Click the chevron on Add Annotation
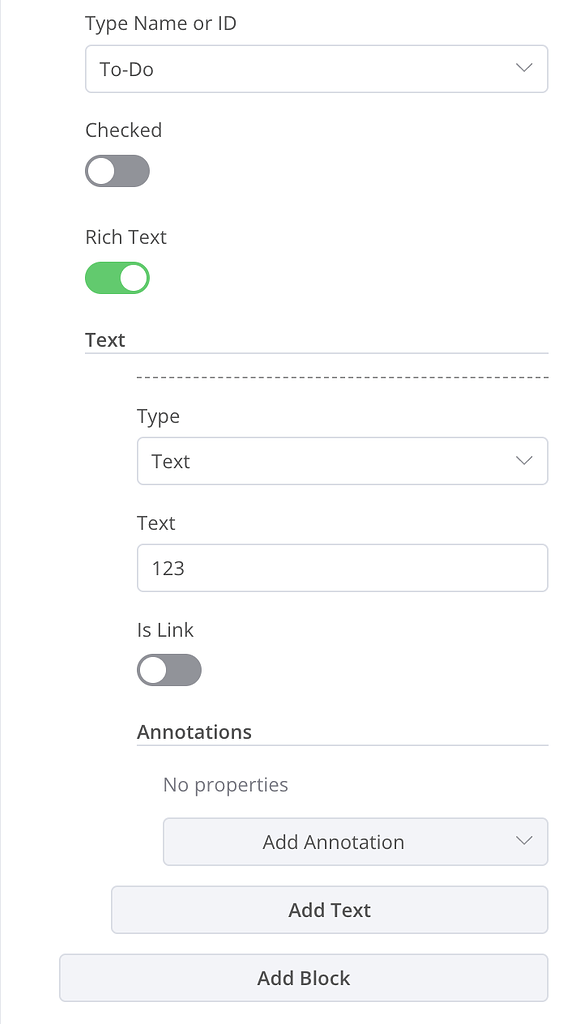This screenshot has height=1024, width=581. 523,841
